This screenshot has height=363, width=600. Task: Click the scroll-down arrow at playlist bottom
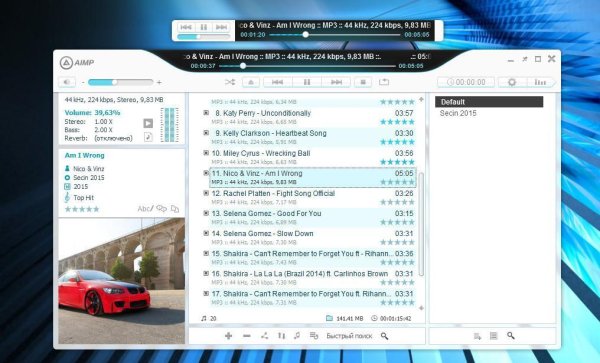pos(421,308)
